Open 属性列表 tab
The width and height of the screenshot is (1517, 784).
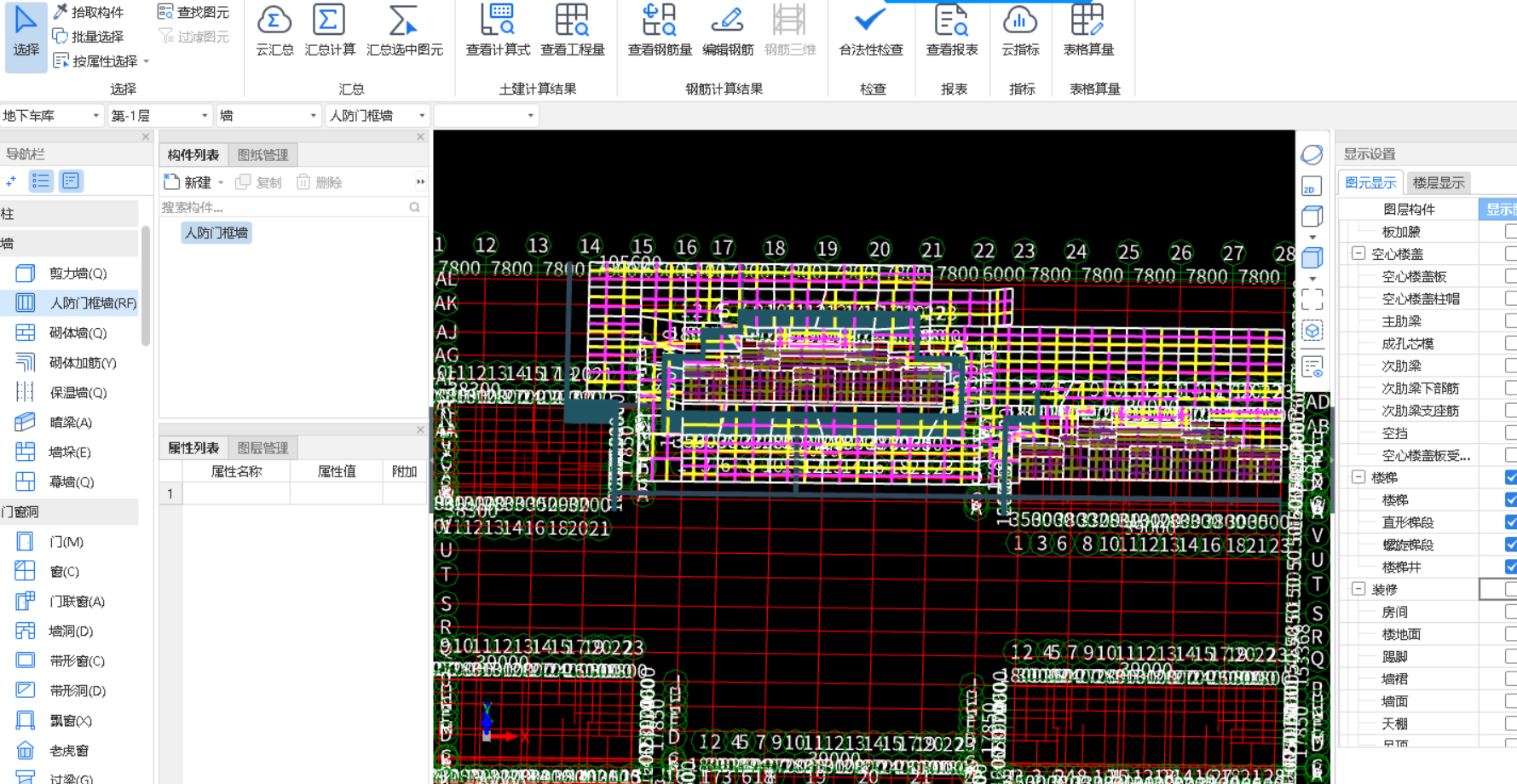[193, 447]
